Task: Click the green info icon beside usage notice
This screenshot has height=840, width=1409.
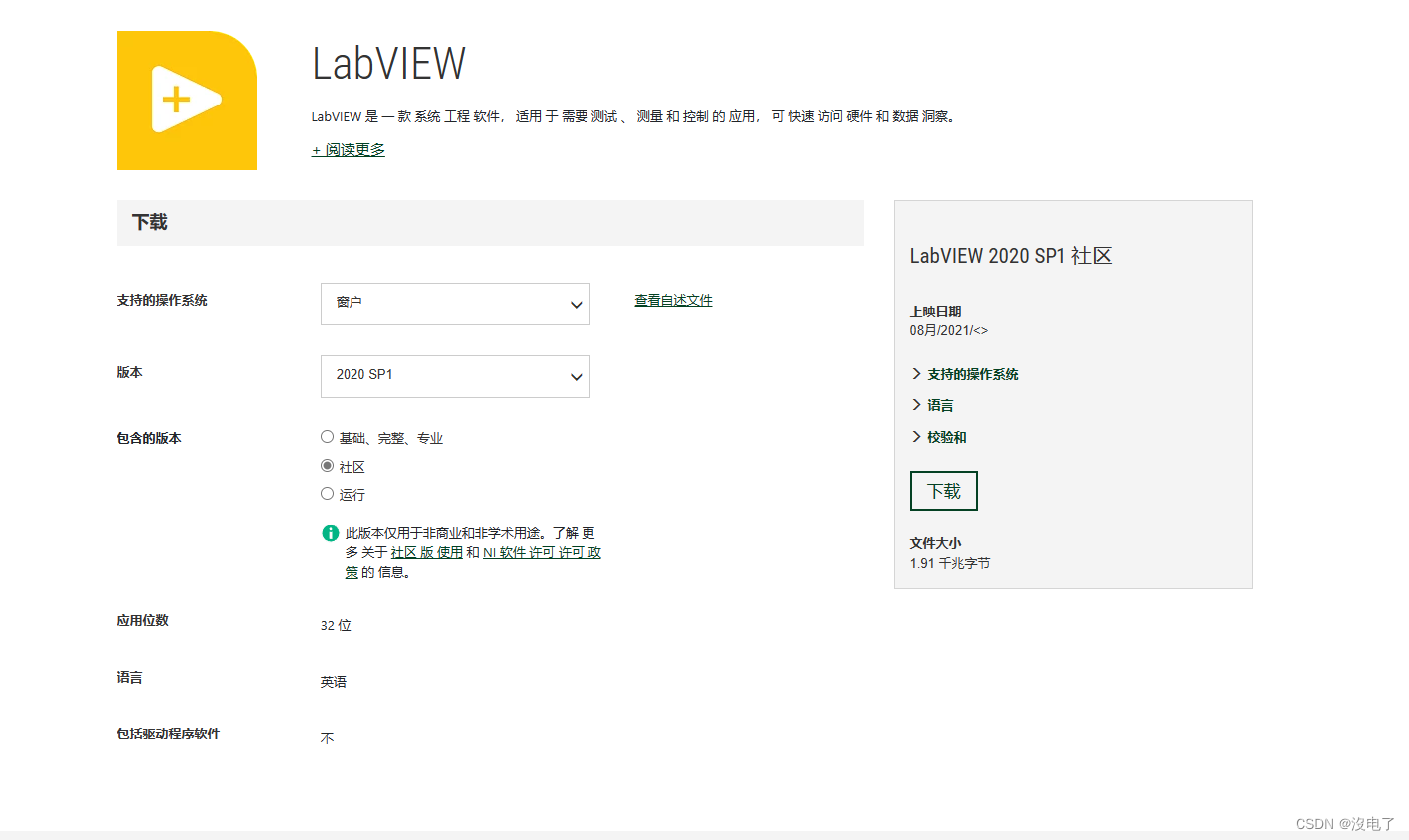Action: pyautogui.click(x=330, y=532)
